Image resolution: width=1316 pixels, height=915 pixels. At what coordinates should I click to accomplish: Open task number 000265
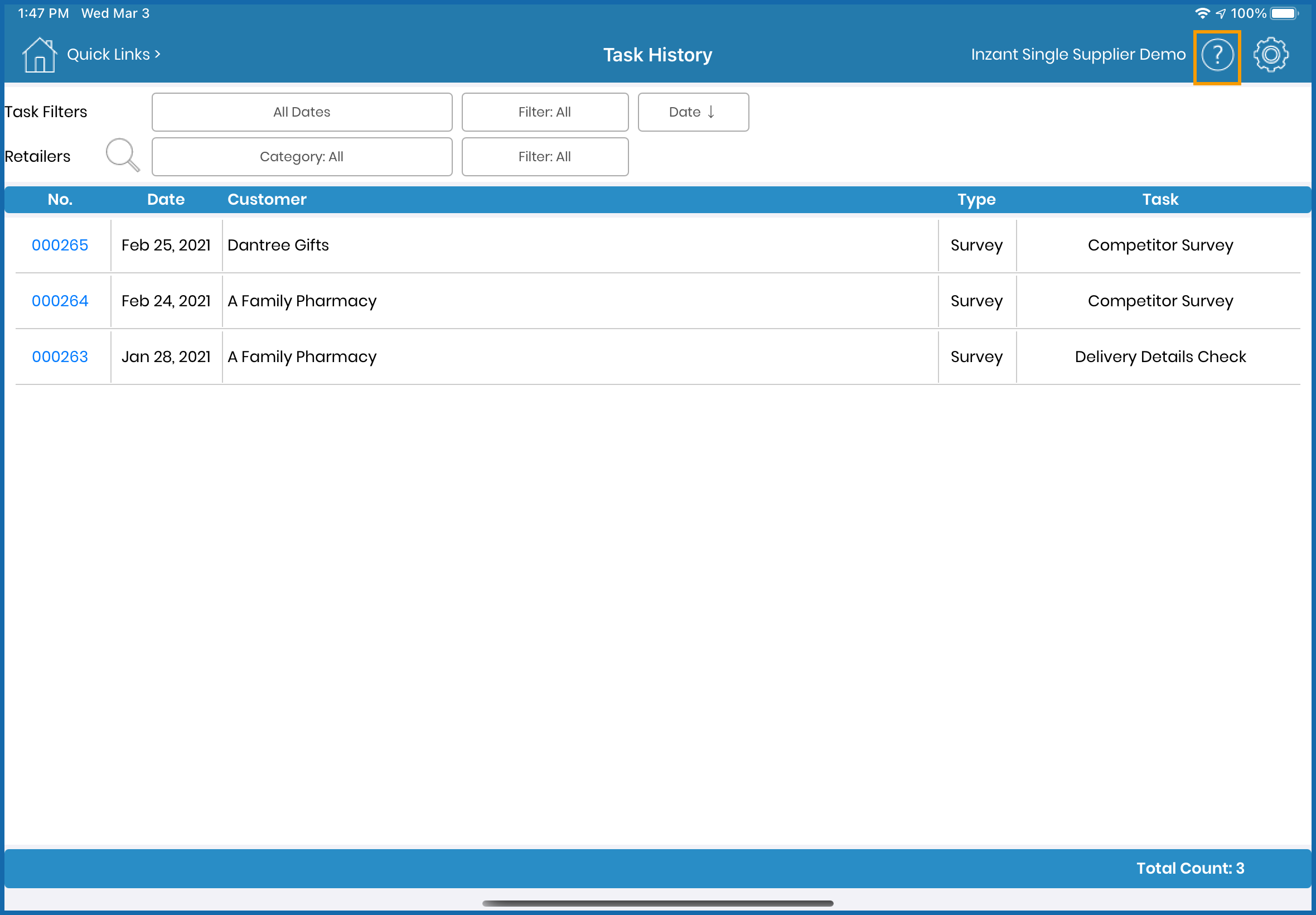point(60,245)
